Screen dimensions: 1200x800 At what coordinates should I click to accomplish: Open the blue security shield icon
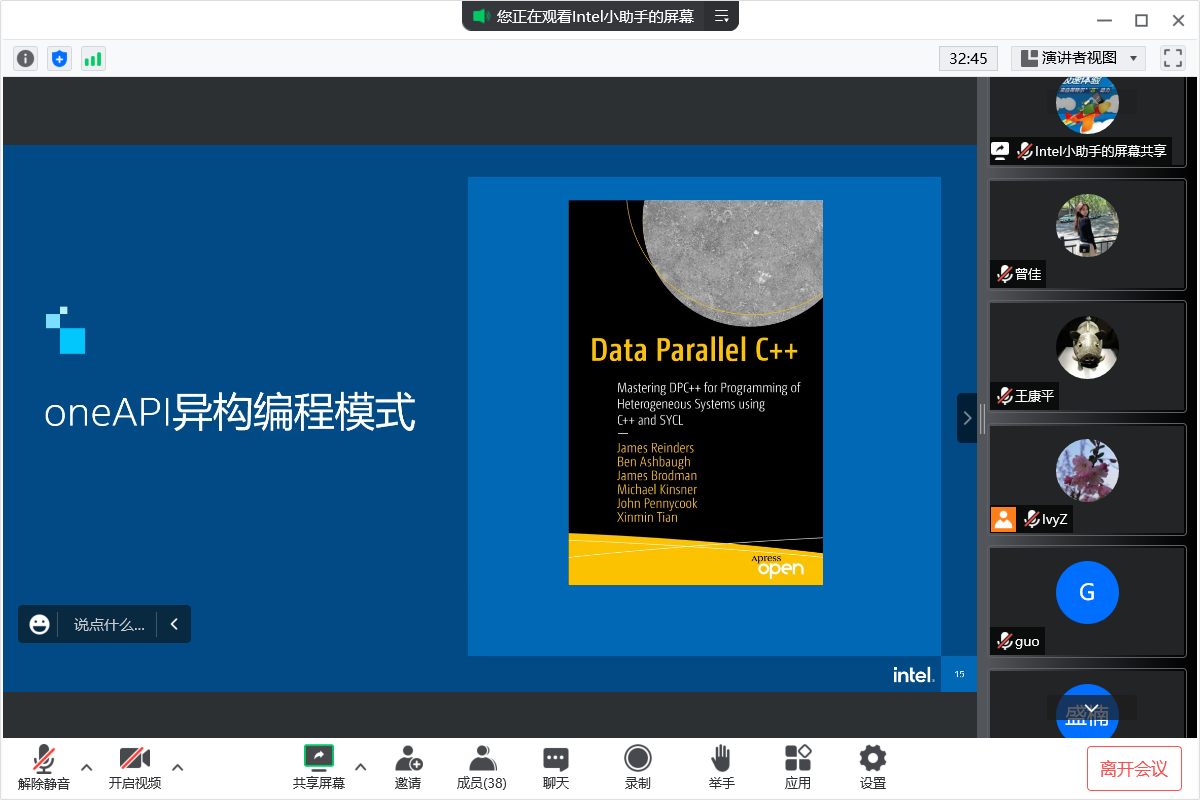click(60, 59)
